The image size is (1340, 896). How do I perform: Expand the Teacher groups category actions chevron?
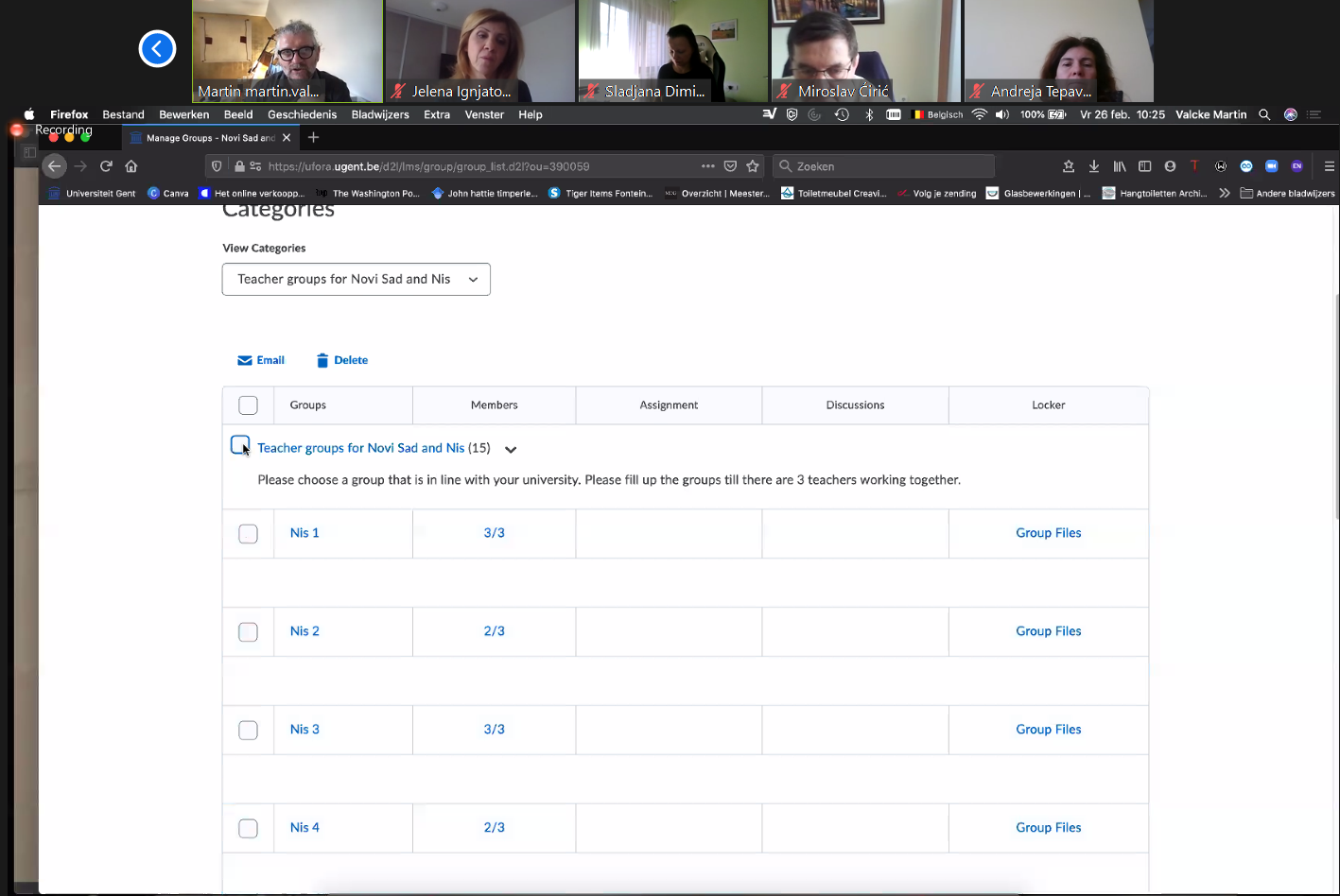tap(511, 450)
